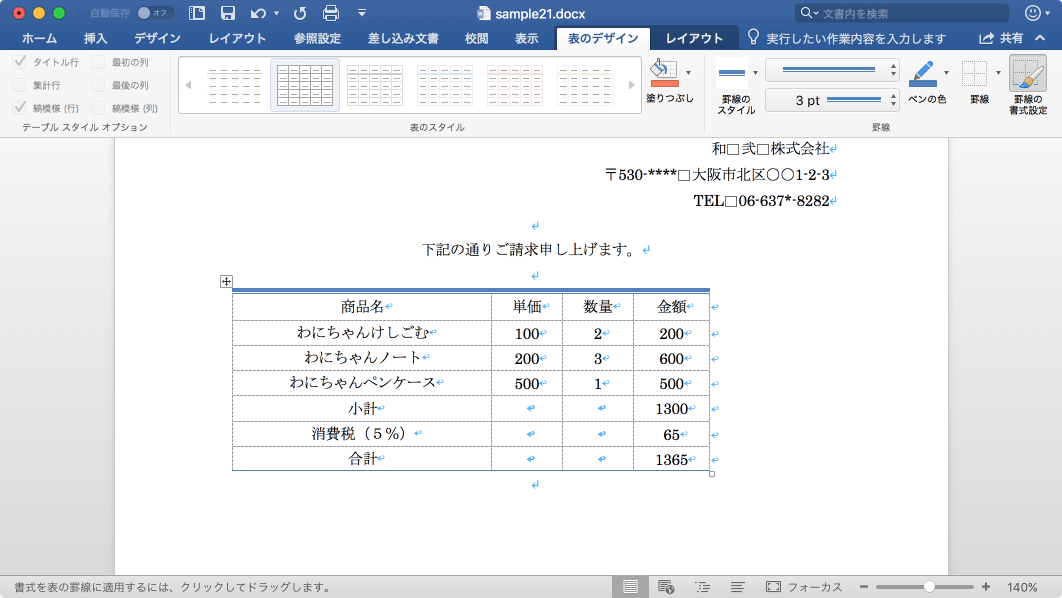1062x598 pixels.
Task: Toggle the 縞模様 (行) checkbox
Action: pyautogui.click(x=20, y=108)
